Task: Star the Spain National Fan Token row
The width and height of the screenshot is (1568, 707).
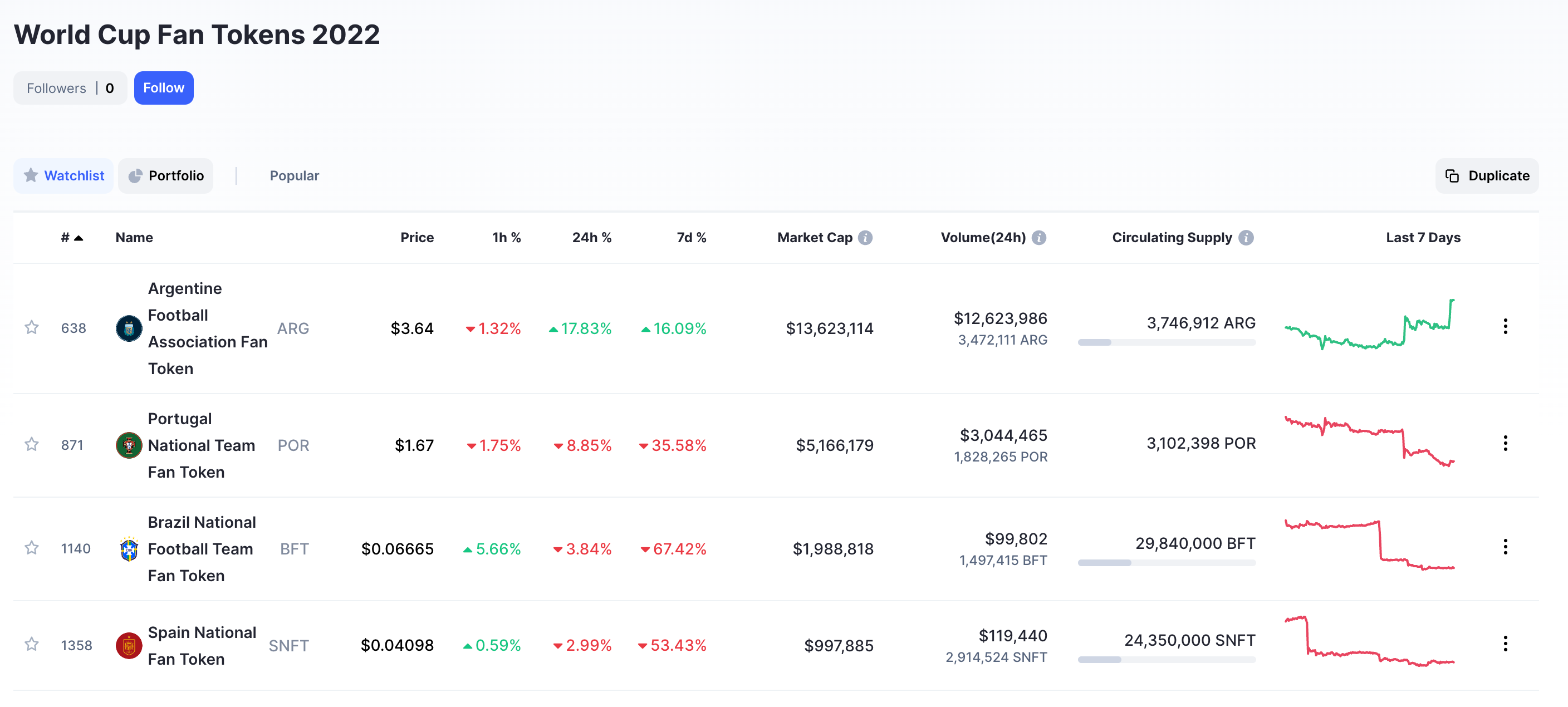Action: pos(32,644)
